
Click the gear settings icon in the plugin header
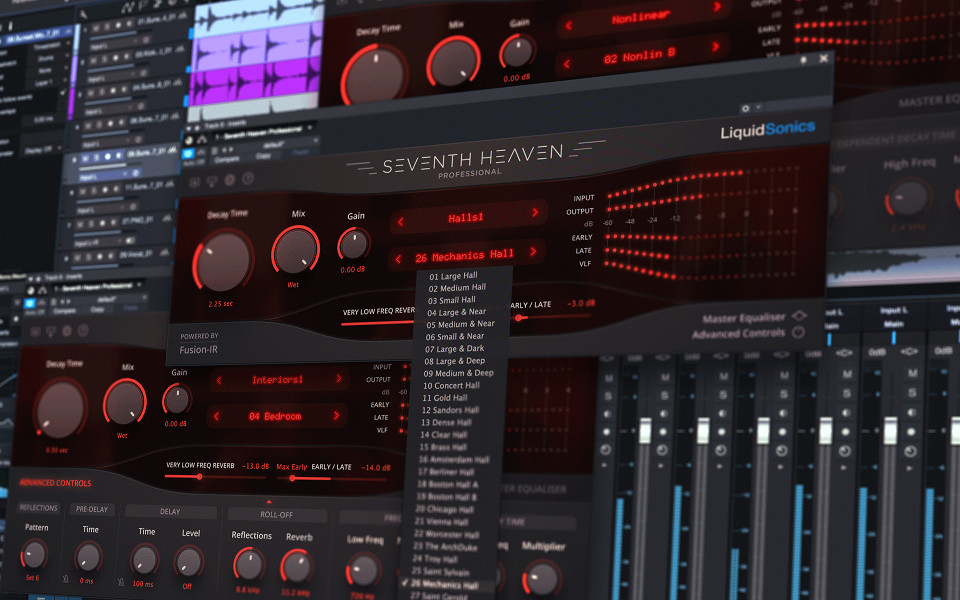click(745, 108)
